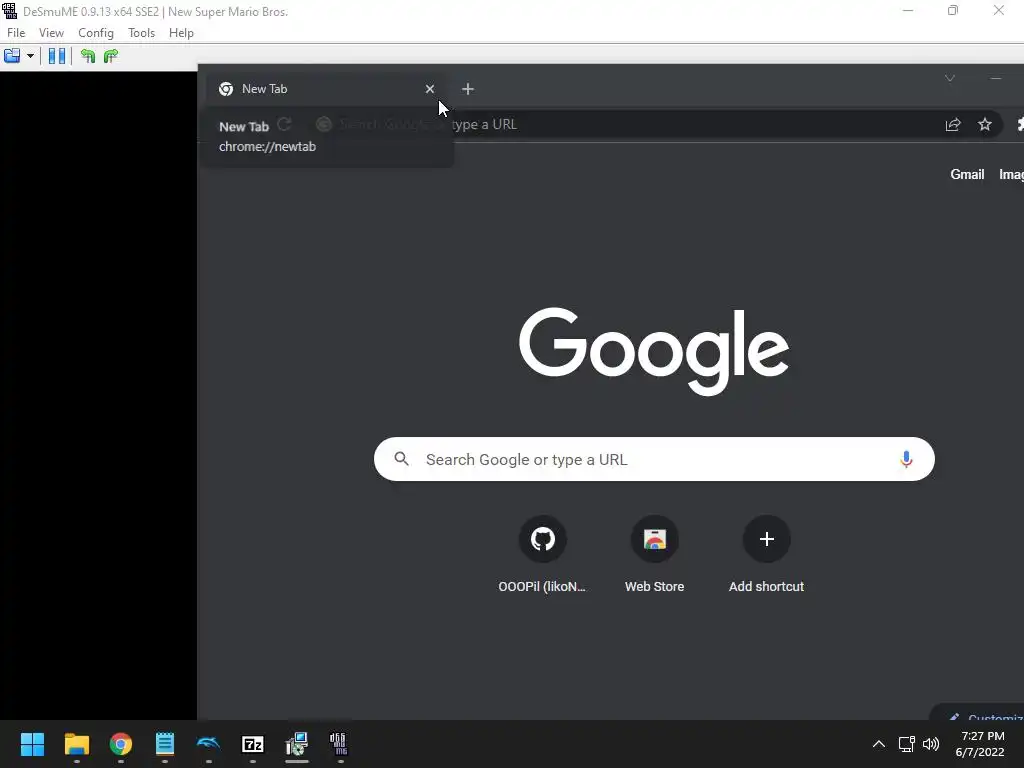The image size is (1024, 768).
Task: Click the Share this page icon in Chrome
Action: pos(953,124)
